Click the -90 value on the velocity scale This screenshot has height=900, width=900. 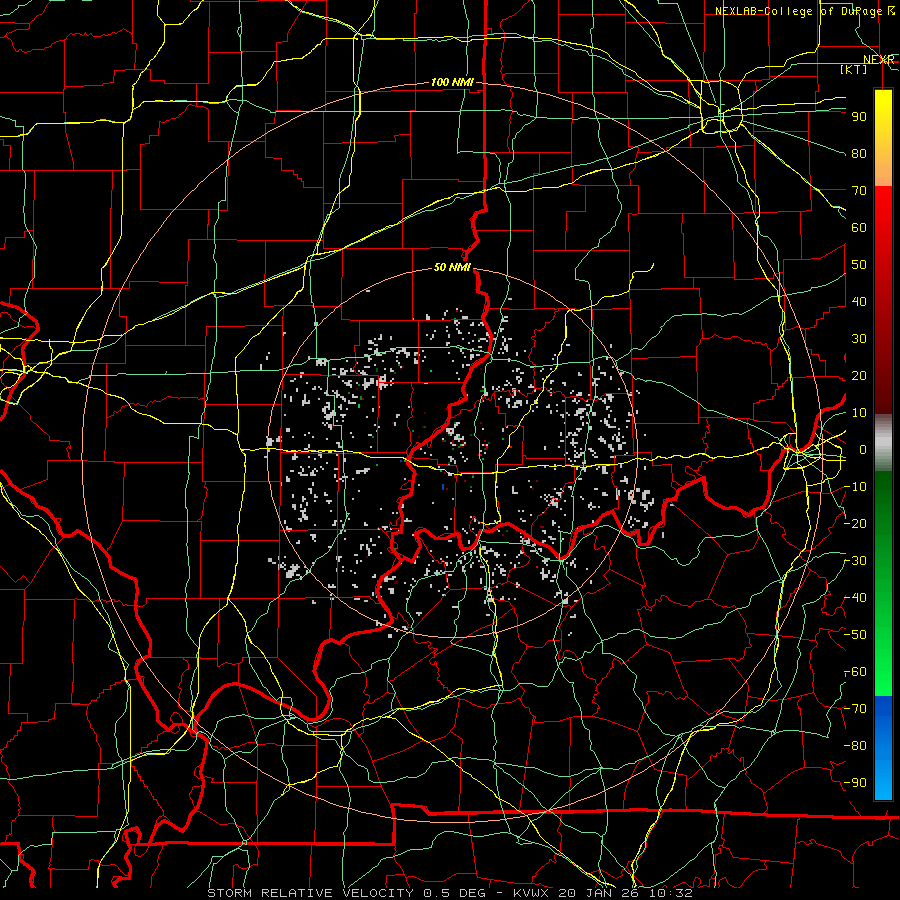856,783
